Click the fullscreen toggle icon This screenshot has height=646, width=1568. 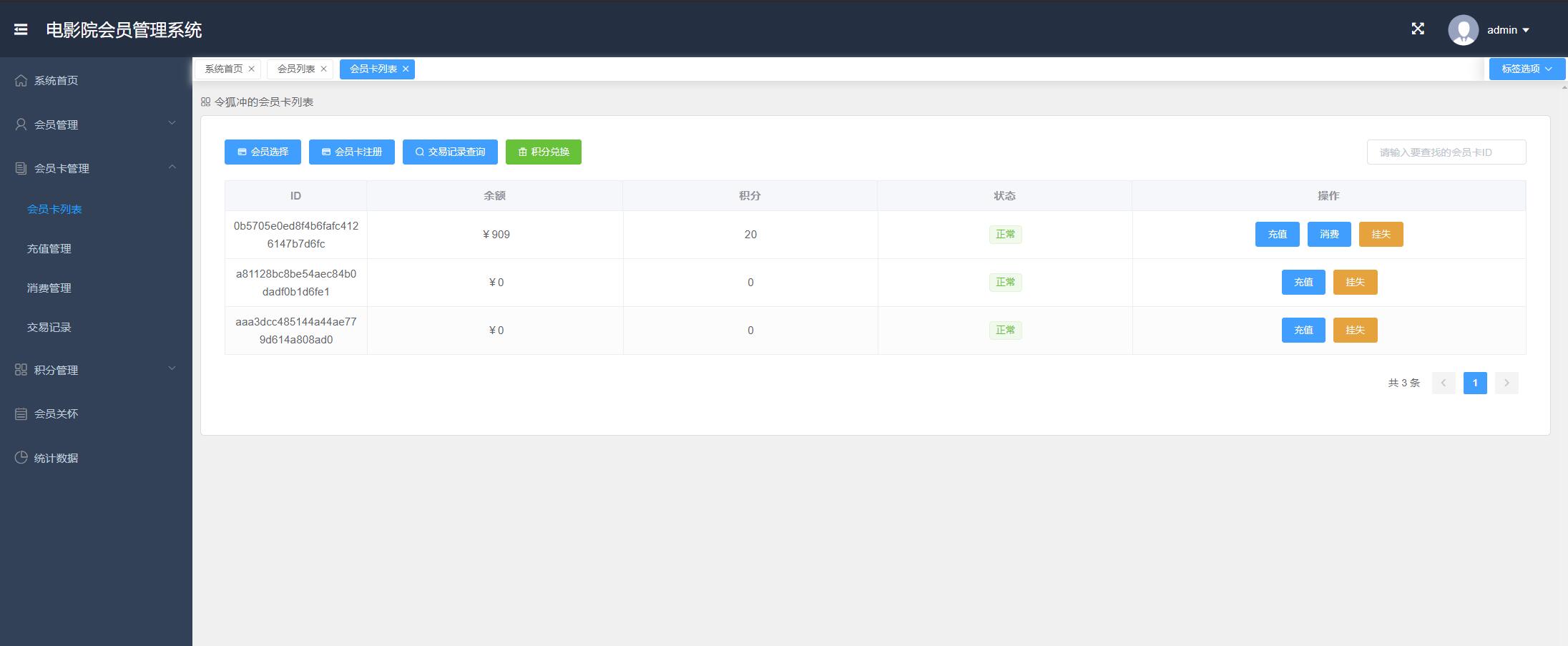tap(1418, 29)
